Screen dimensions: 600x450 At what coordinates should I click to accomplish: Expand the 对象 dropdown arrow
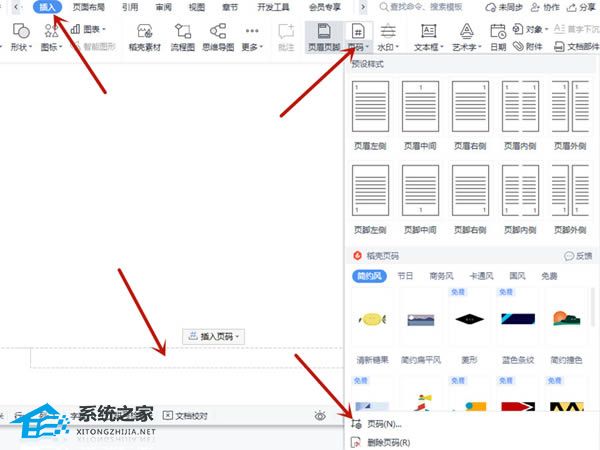(546, 29)
